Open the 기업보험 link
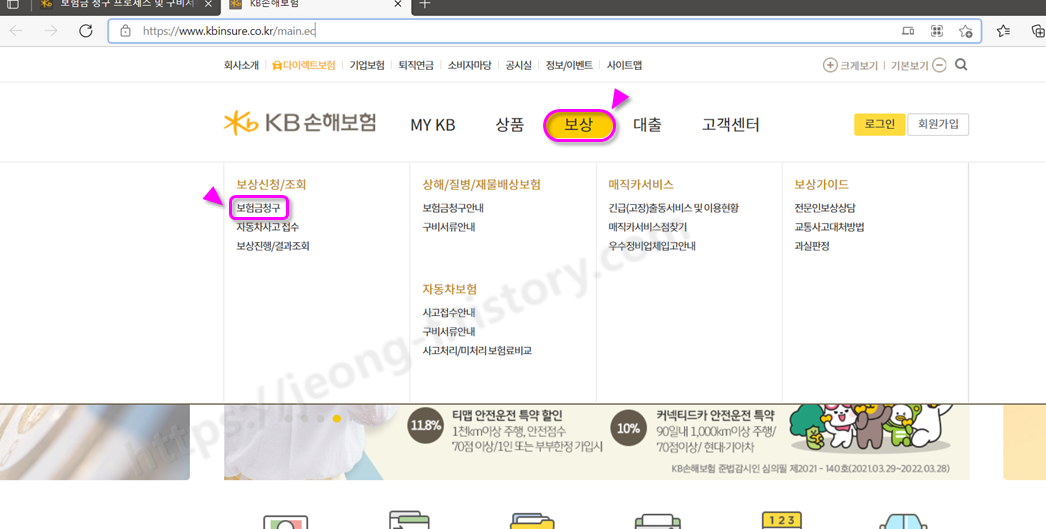 click(367, 65)
